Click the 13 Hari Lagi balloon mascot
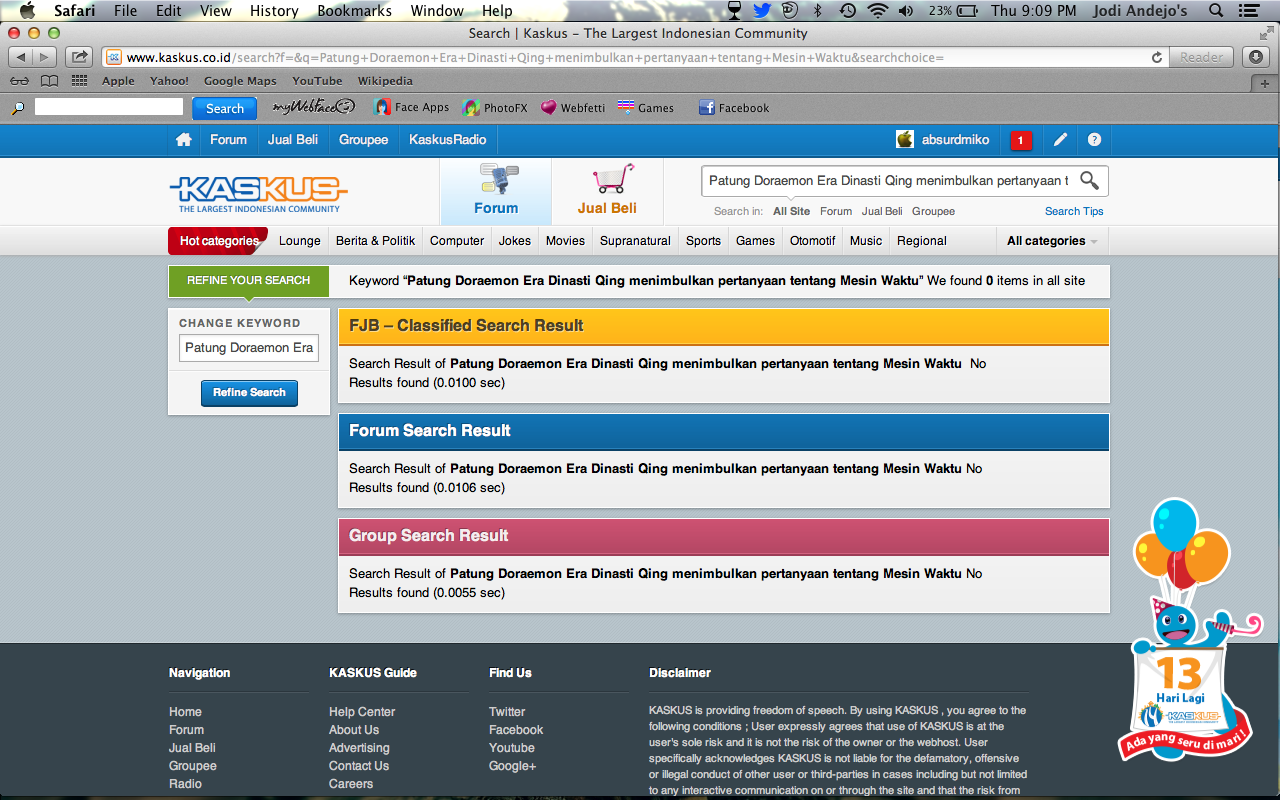This screenshot has width=1280, height=800. pos(1185,630)
